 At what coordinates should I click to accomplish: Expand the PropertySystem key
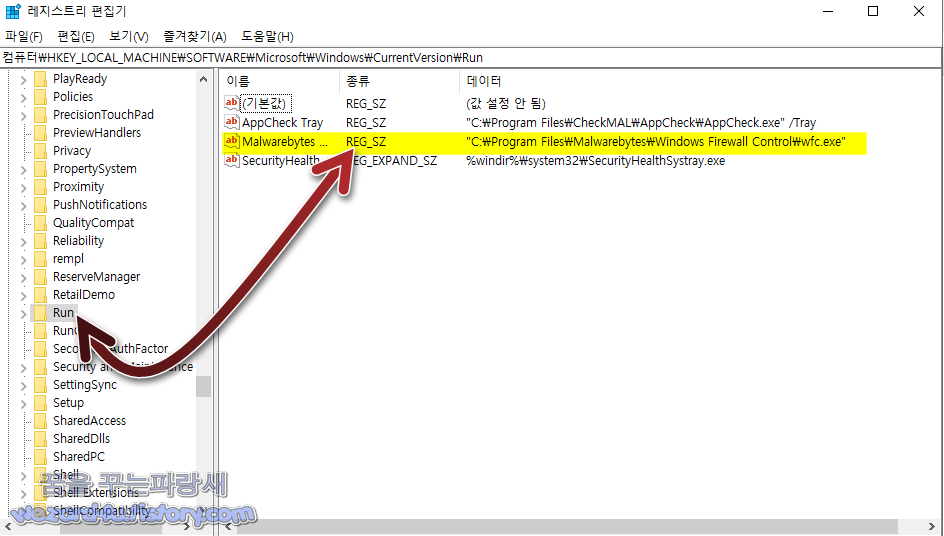pos(23,170)
